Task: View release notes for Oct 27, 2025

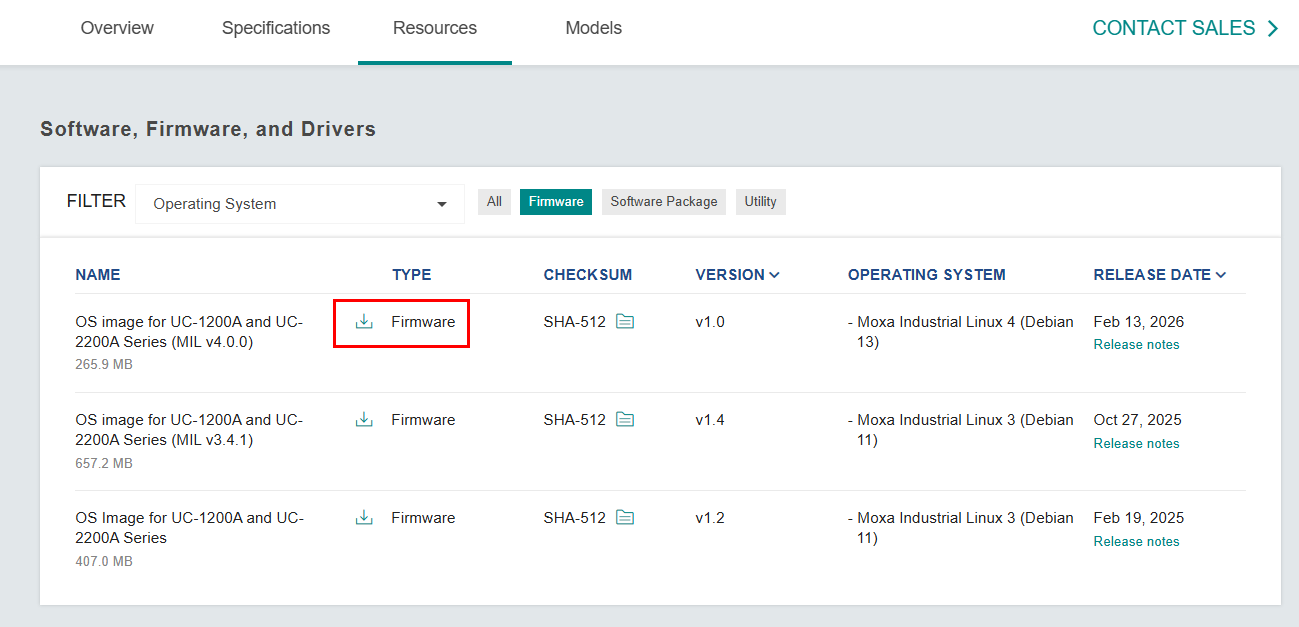Action: 1136,444
